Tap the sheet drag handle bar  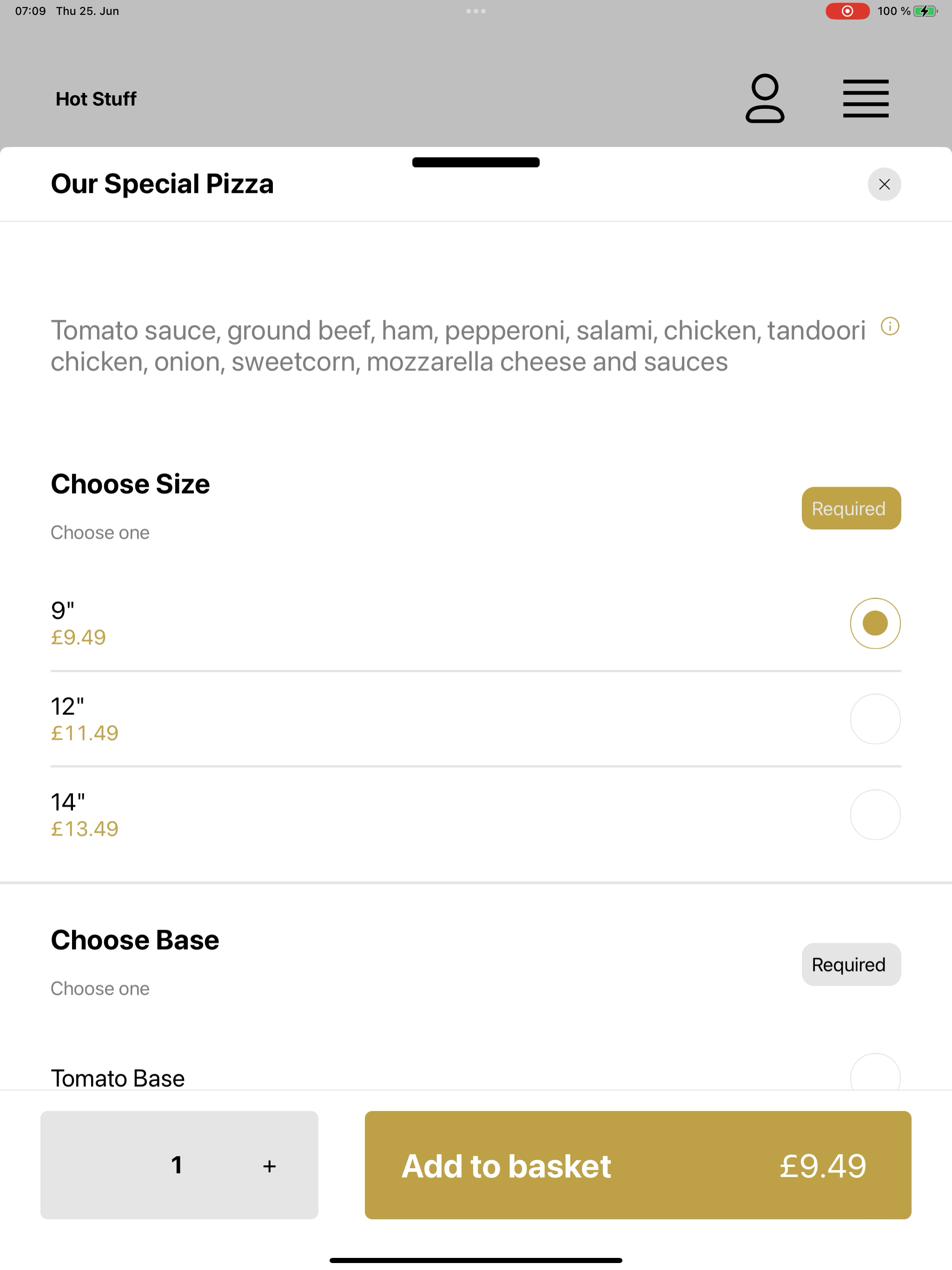(476, 163)
